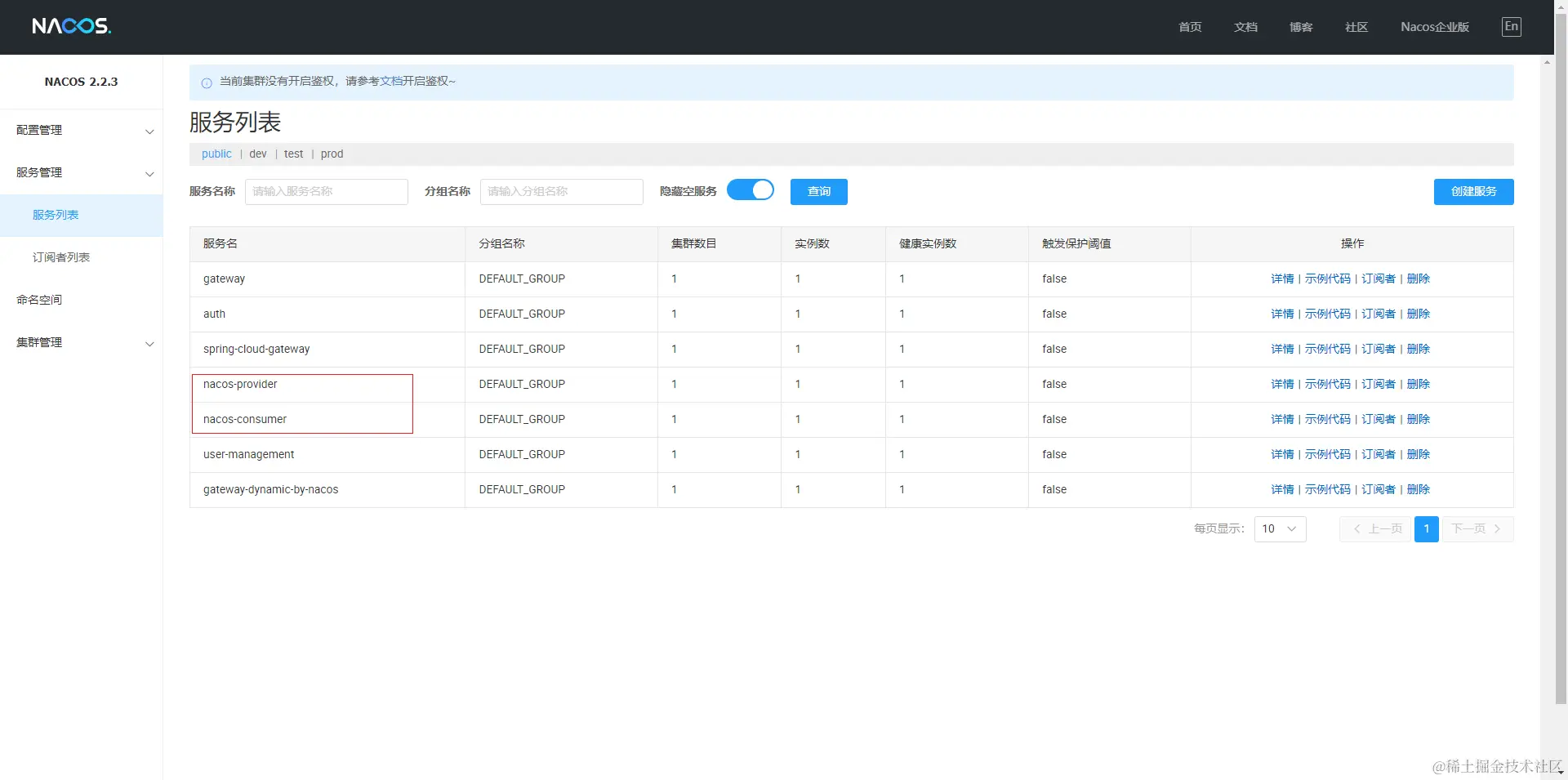This screenshot has height=780, width=1568.
Task: View 详情 for nacos-provider
Action: click(1282, 385)
